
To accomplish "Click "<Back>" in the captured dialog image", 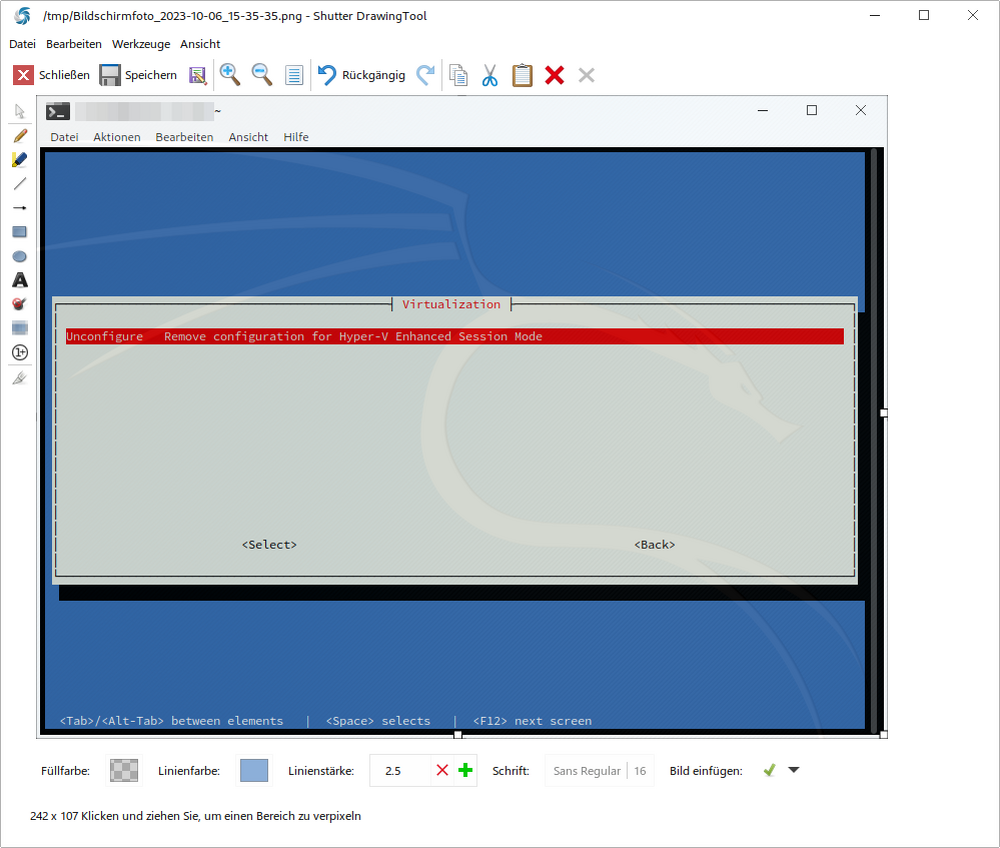I will [654, 545].
